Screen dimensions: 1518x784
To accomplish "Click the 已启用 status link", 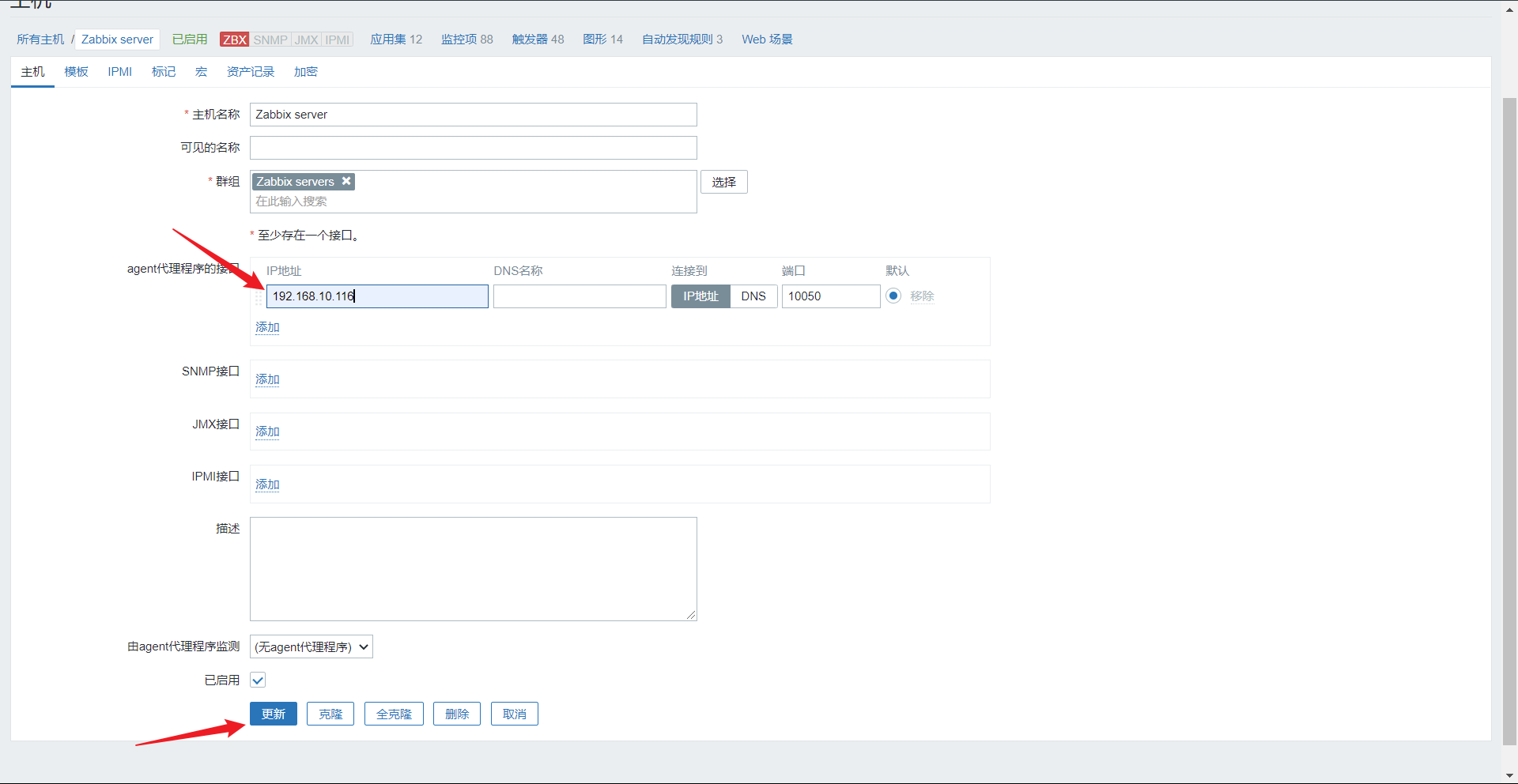I will tap(190, 40).
